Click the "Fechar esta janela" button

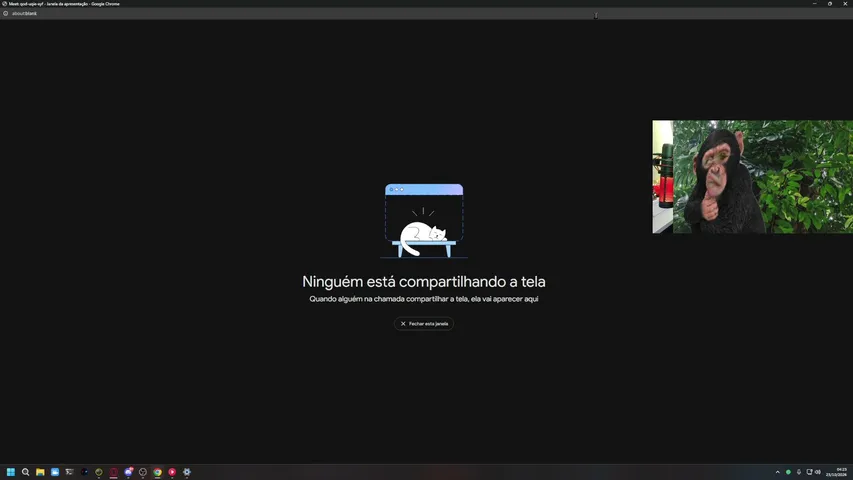[424, 323]
